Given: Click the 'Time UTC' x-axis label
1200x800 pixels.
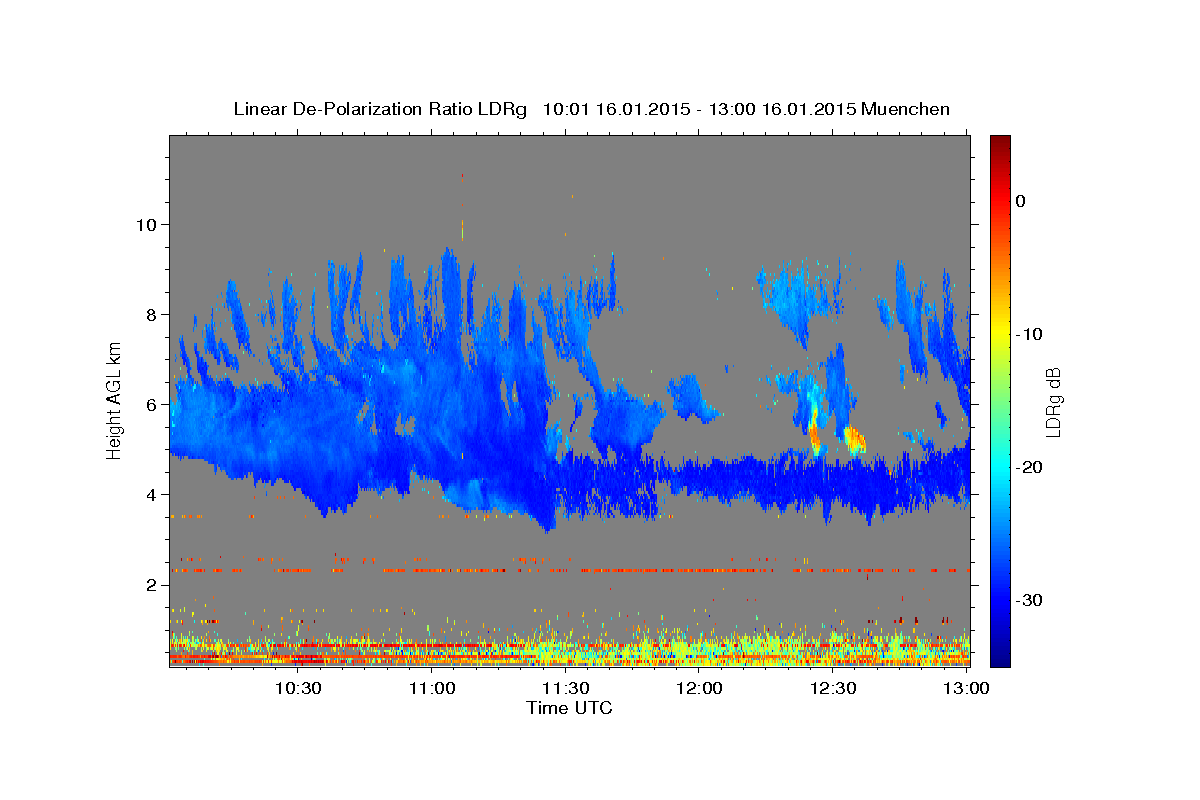Looking at the screenshot, I should [x=569, y=708].
